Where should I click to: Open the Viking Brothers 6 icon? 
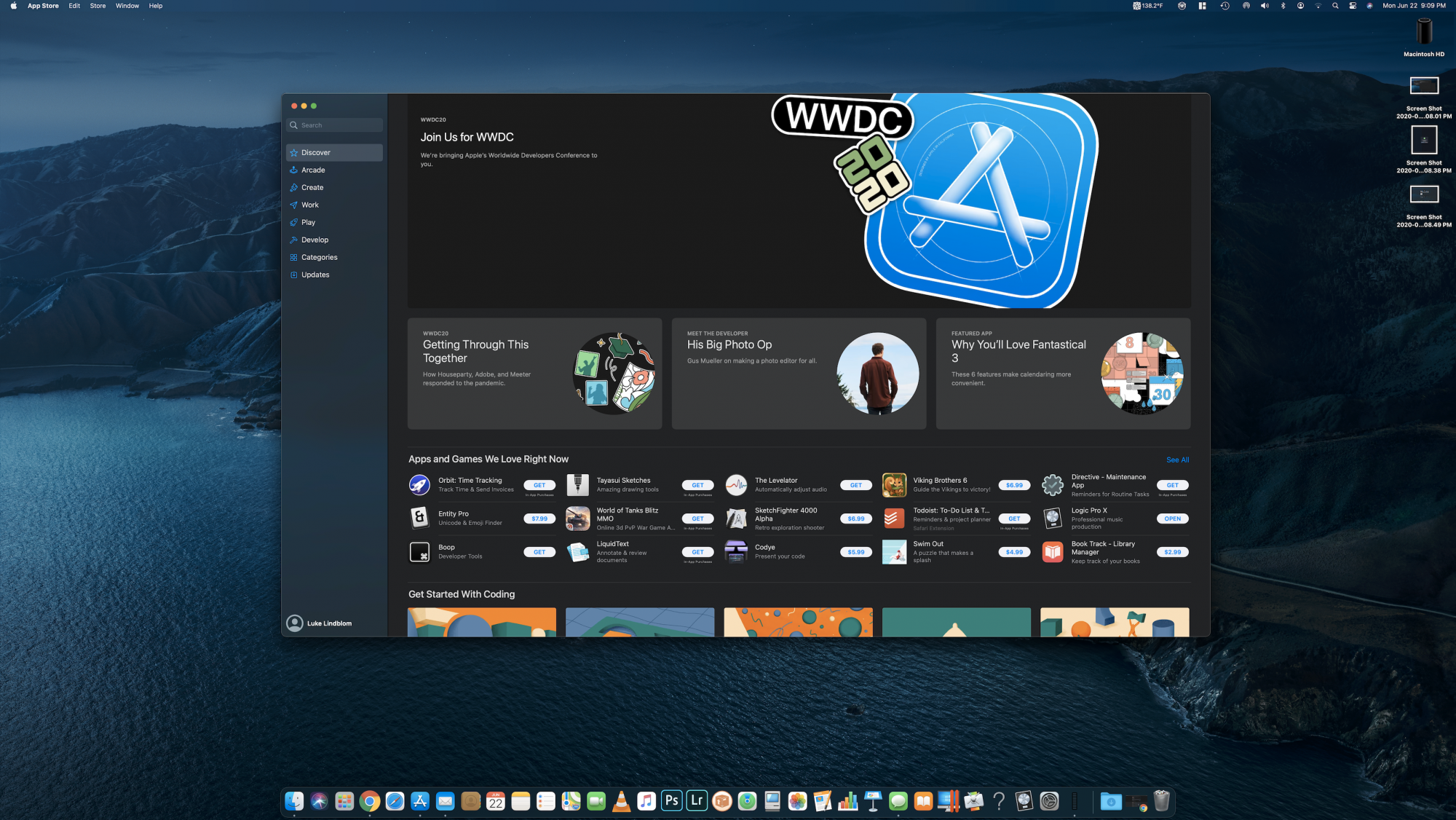(894, 484)
